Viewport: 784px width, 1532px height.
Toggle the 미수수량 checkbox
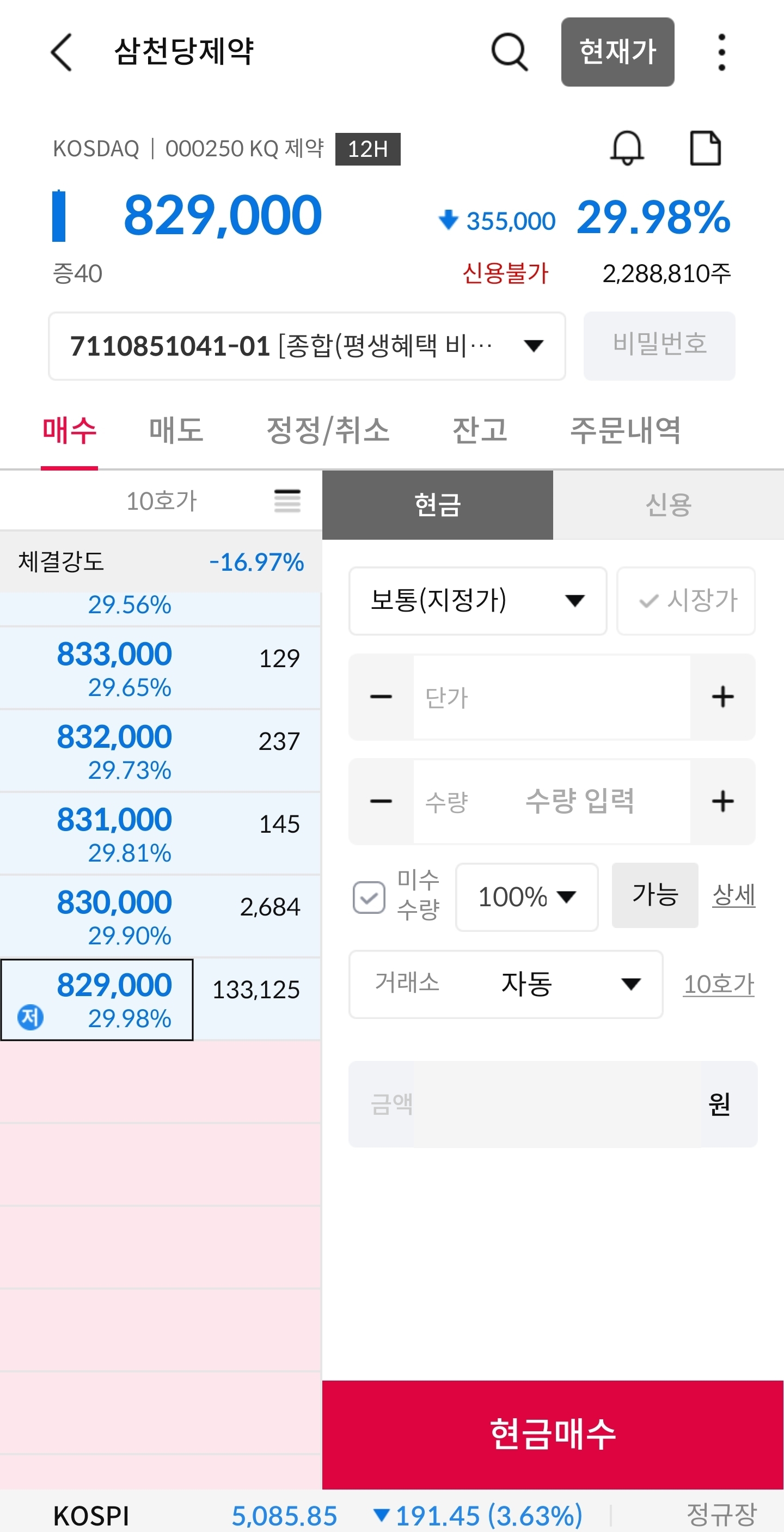point(369,897)
